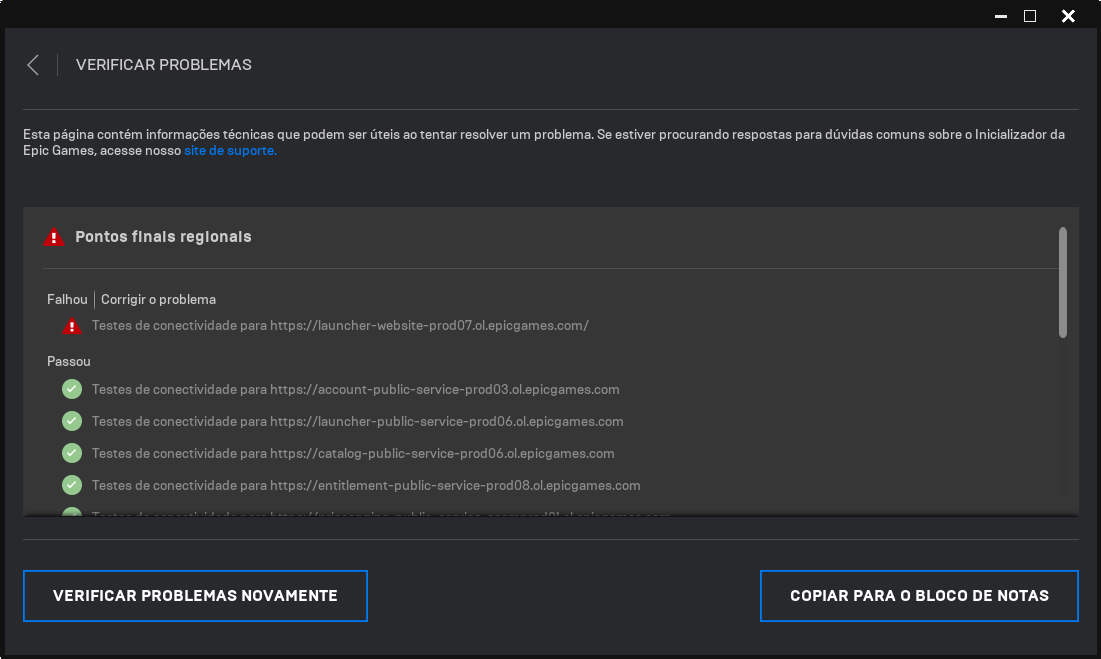The width and height of the screenshot is (1101, 659).
Task: Select the Passou status label
Action: (68, 361)
